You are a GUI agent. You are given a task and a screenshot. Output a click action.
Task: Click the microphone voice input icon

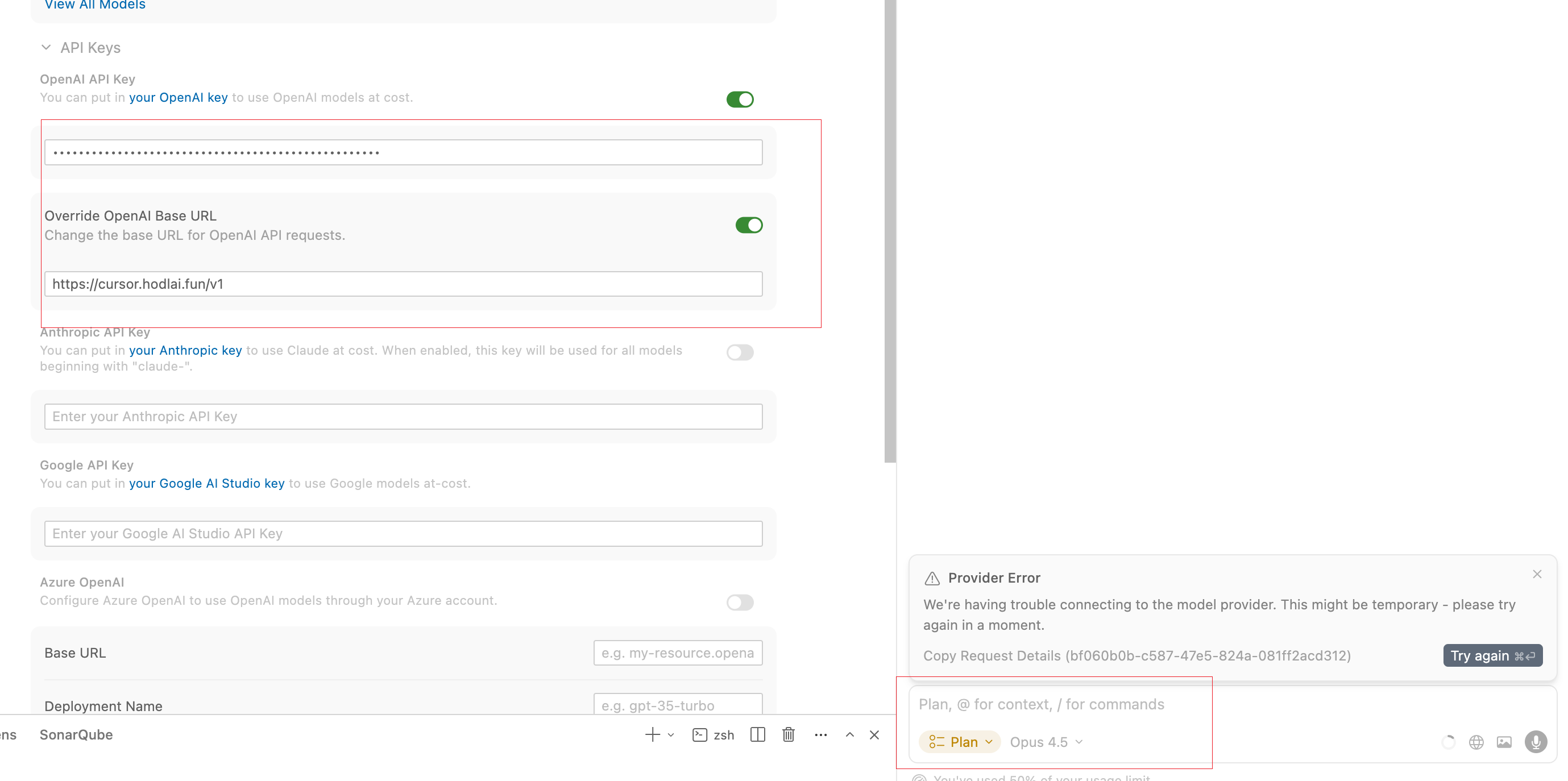1535,741
